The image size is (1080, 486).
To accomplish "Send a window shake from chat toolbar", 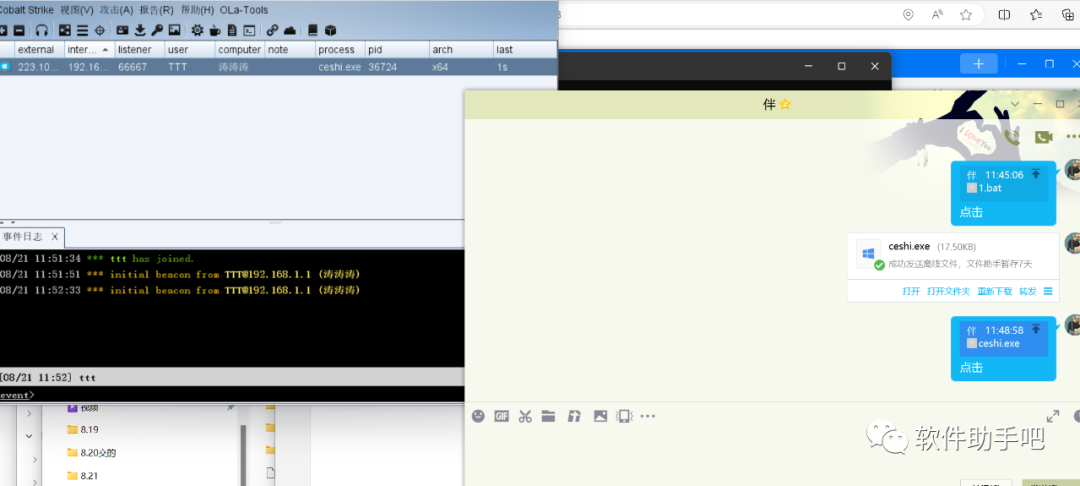I will click(x=624, y=416).
